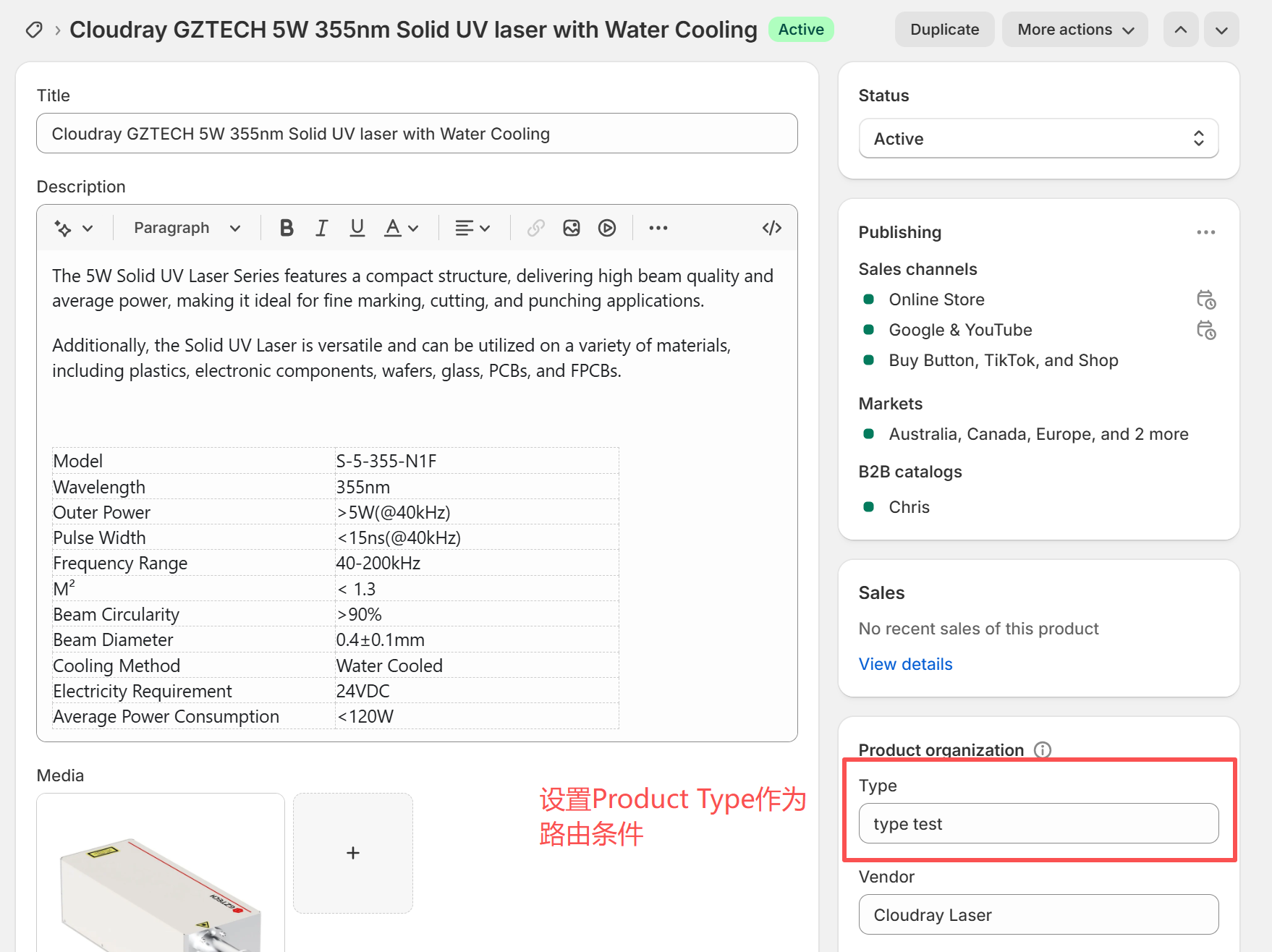Open Online Store schedule publishing icon

(x=1205, y=299)
